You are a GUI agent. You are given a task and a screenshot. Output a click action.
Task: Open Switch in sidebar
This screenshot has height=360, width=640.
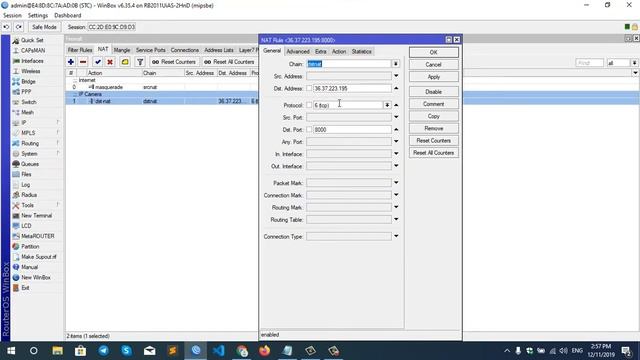[29, 102]
